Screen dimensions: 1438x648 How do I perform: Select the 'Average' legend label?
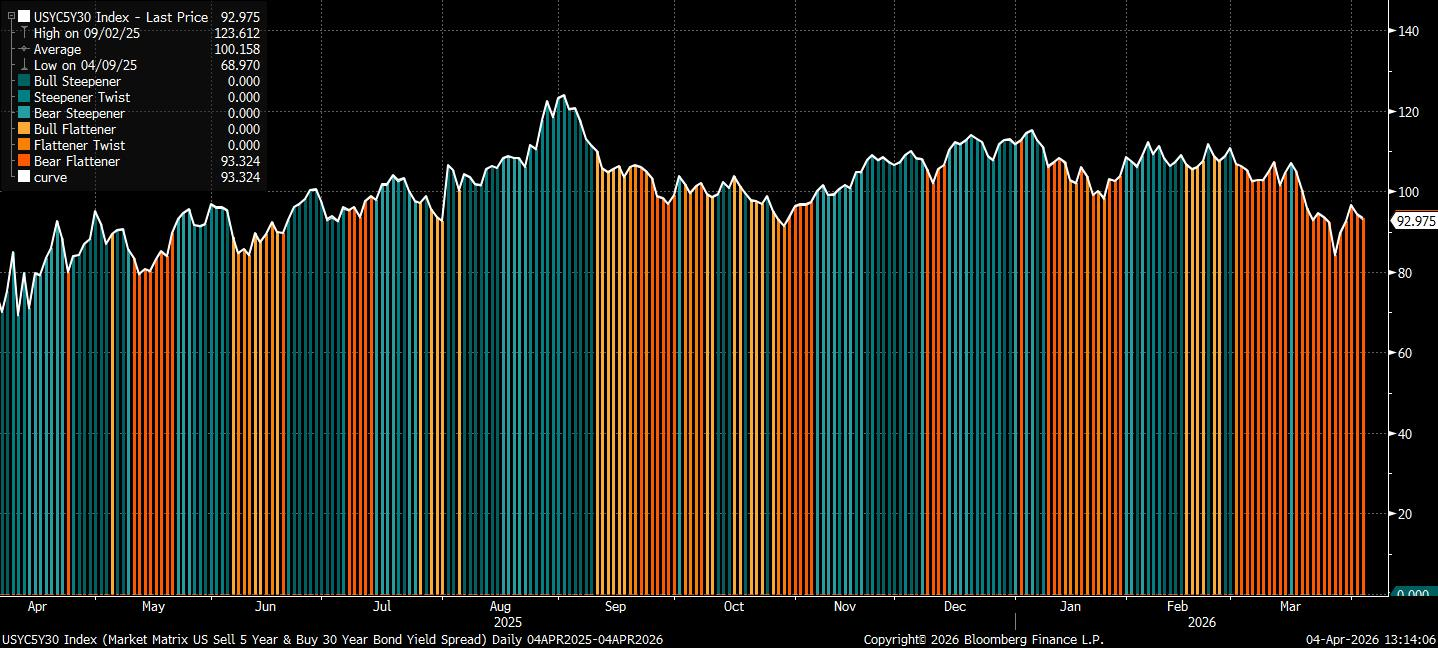(x=58, y=49)
